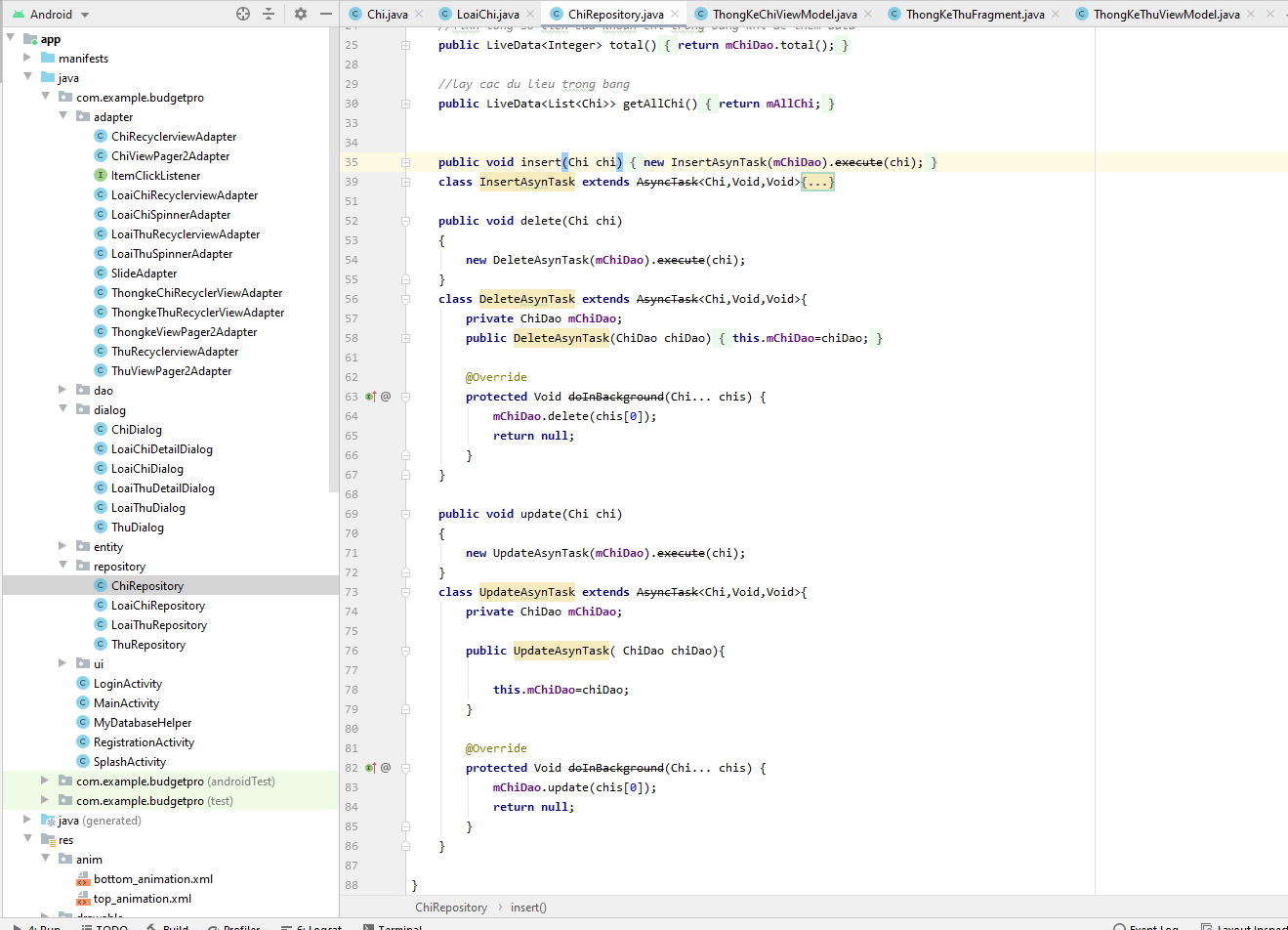Click the locate/select opened file target icon
This screenshot has width=1288, height=930.
click(x=243, y=14)
